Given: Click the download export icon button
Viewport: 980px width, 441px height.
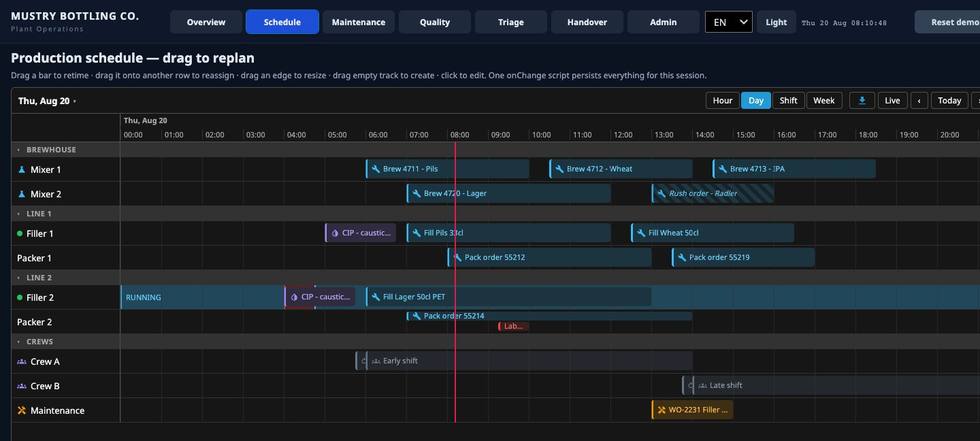Looking at the screenshot, I should point(862,101).
